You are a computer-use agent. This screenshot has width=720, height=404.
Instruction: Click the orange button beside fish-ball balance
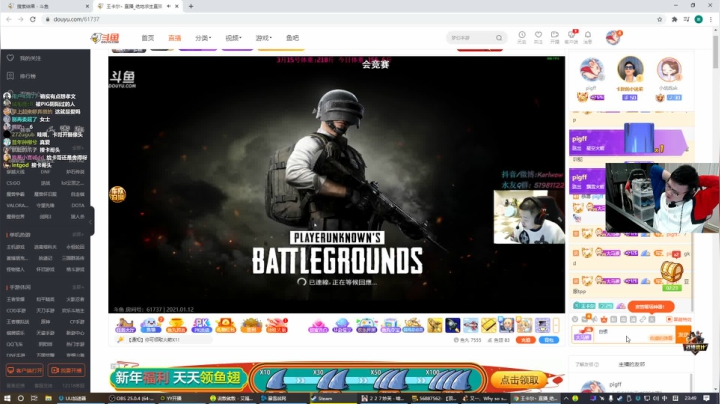click(x=526, y=340)
